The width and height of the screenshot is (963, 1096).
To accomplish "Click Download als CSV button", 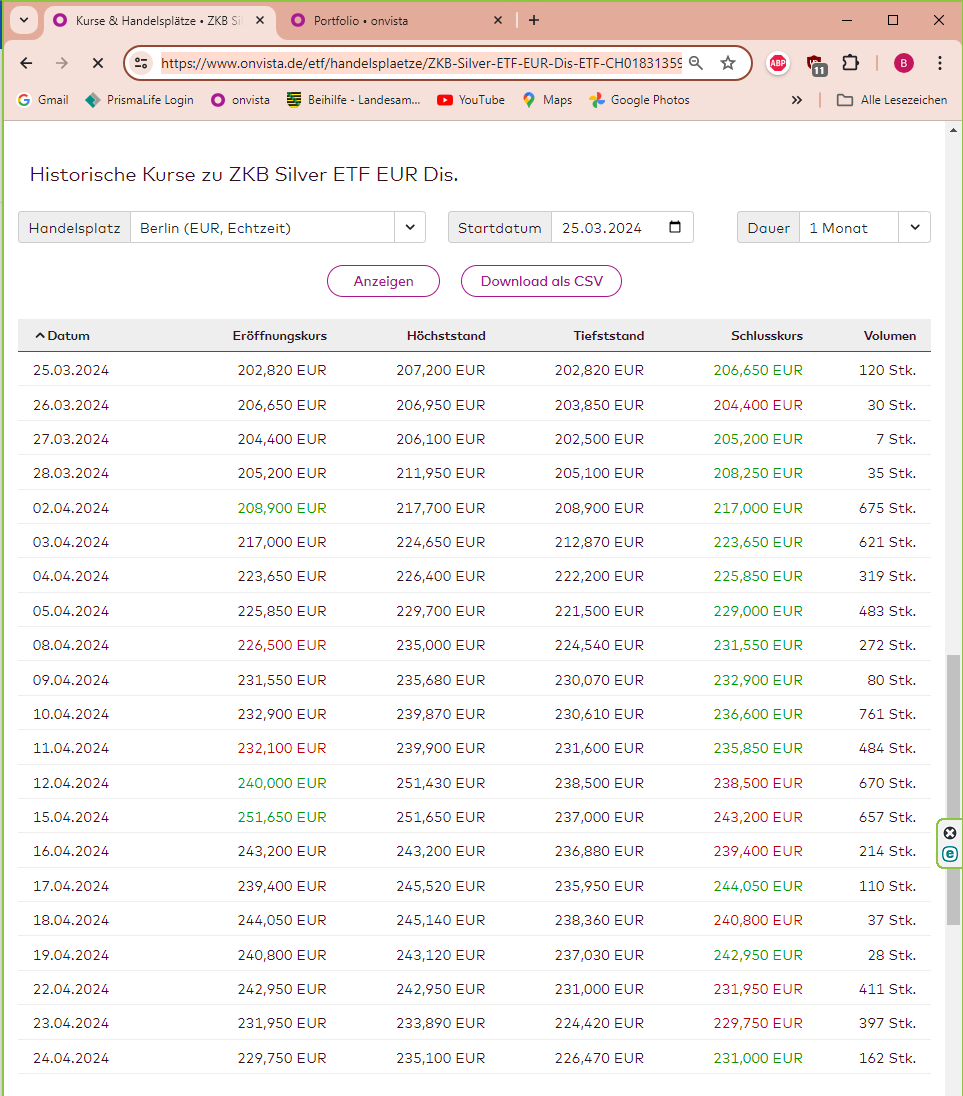I will pos(542,281).
